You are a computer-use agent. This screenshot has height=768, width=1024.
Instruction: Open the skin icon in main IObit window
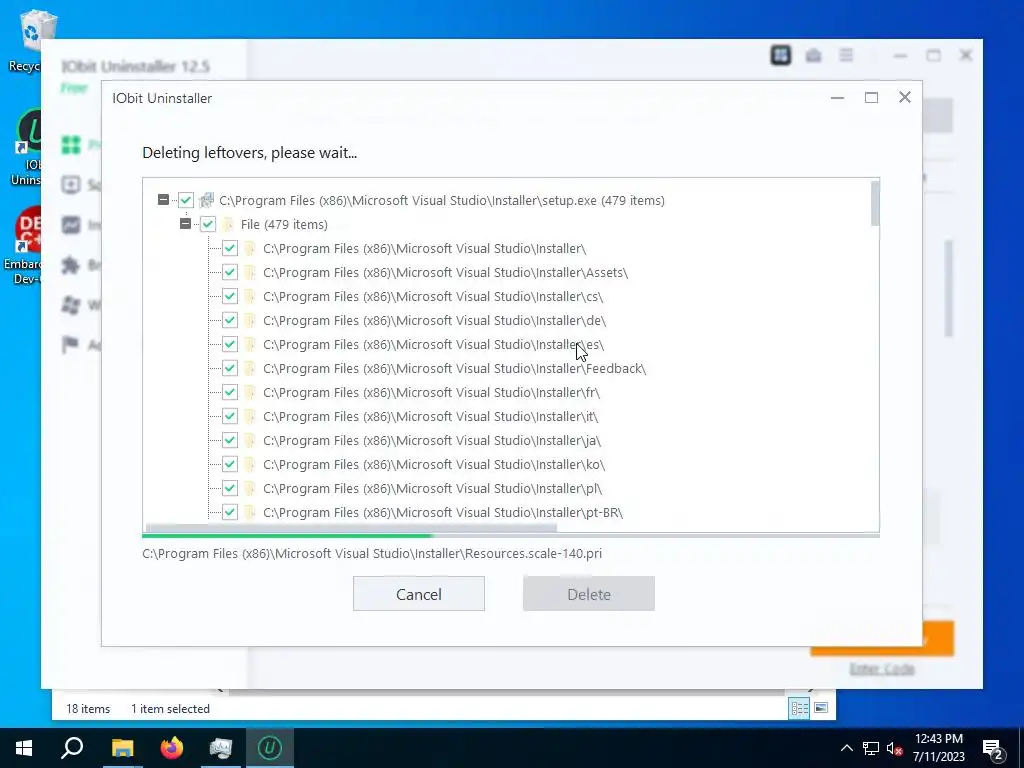pyautogui.click(x=780, y=56)
